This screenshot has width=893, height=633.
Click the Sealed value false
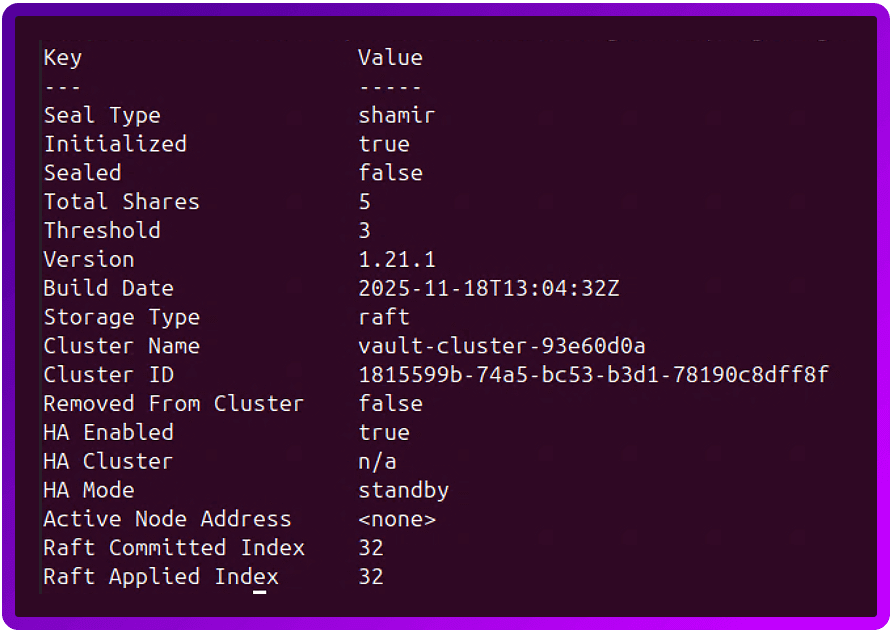[390, 173]
